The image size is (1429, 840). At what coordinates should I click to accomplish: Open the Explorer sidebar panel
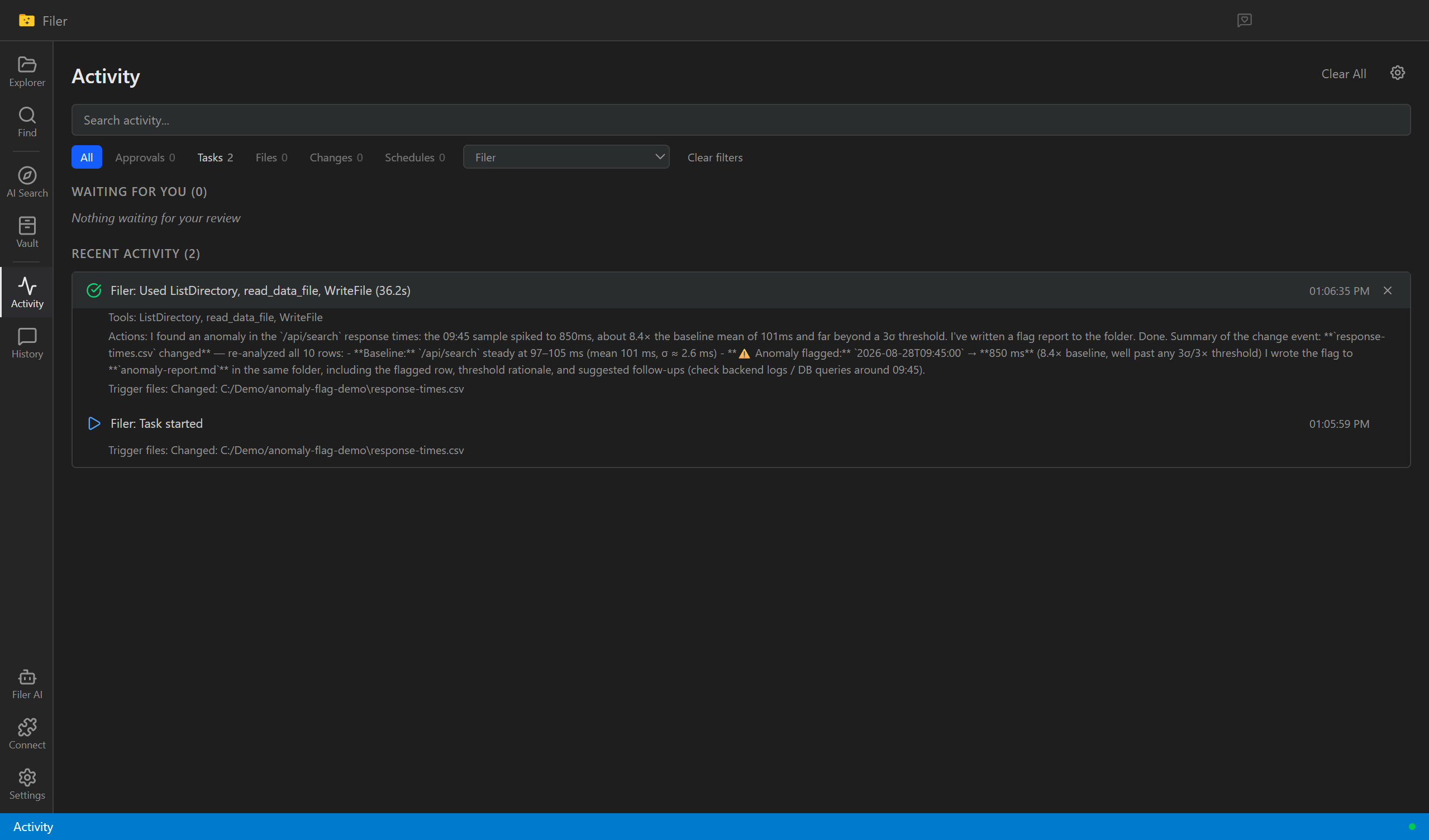[27, 72]
